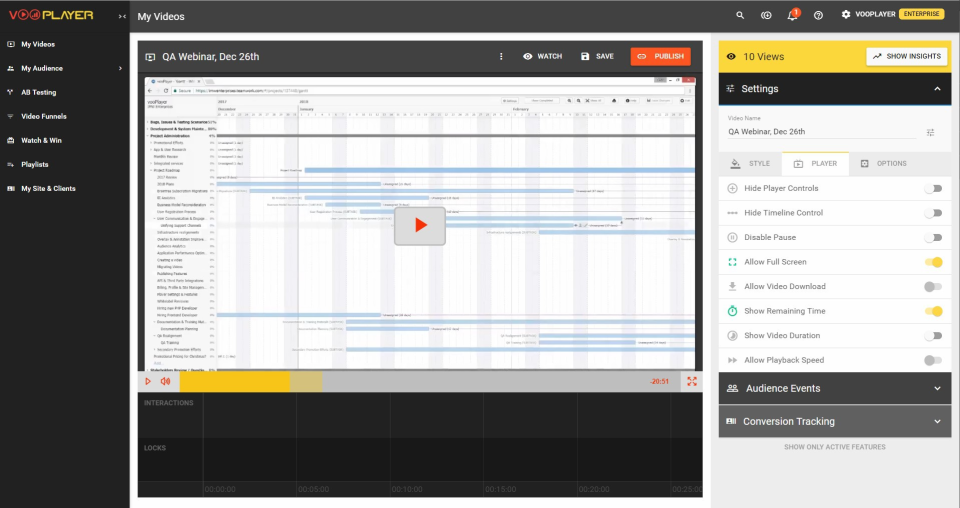The width and height of the screenshot is (960, 508).
Task: Expand the Audience Events panel
Action: (x=835, y=388)
